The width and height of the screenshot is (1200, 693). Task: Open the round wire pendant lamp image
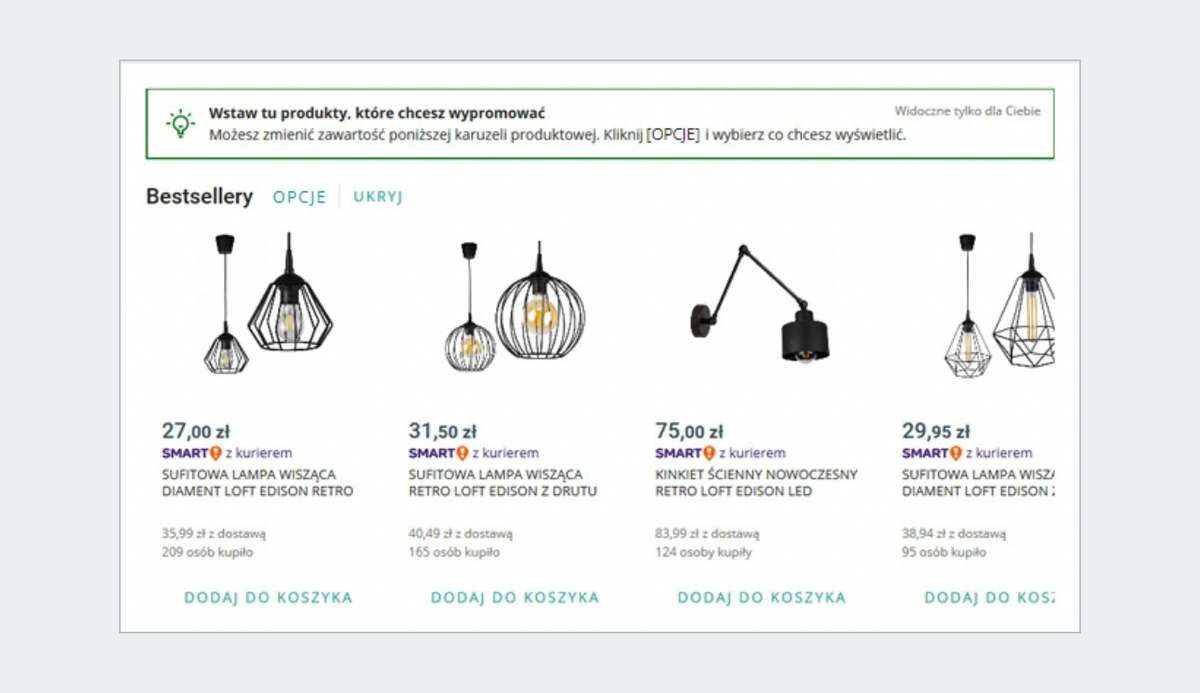(515, 304)
